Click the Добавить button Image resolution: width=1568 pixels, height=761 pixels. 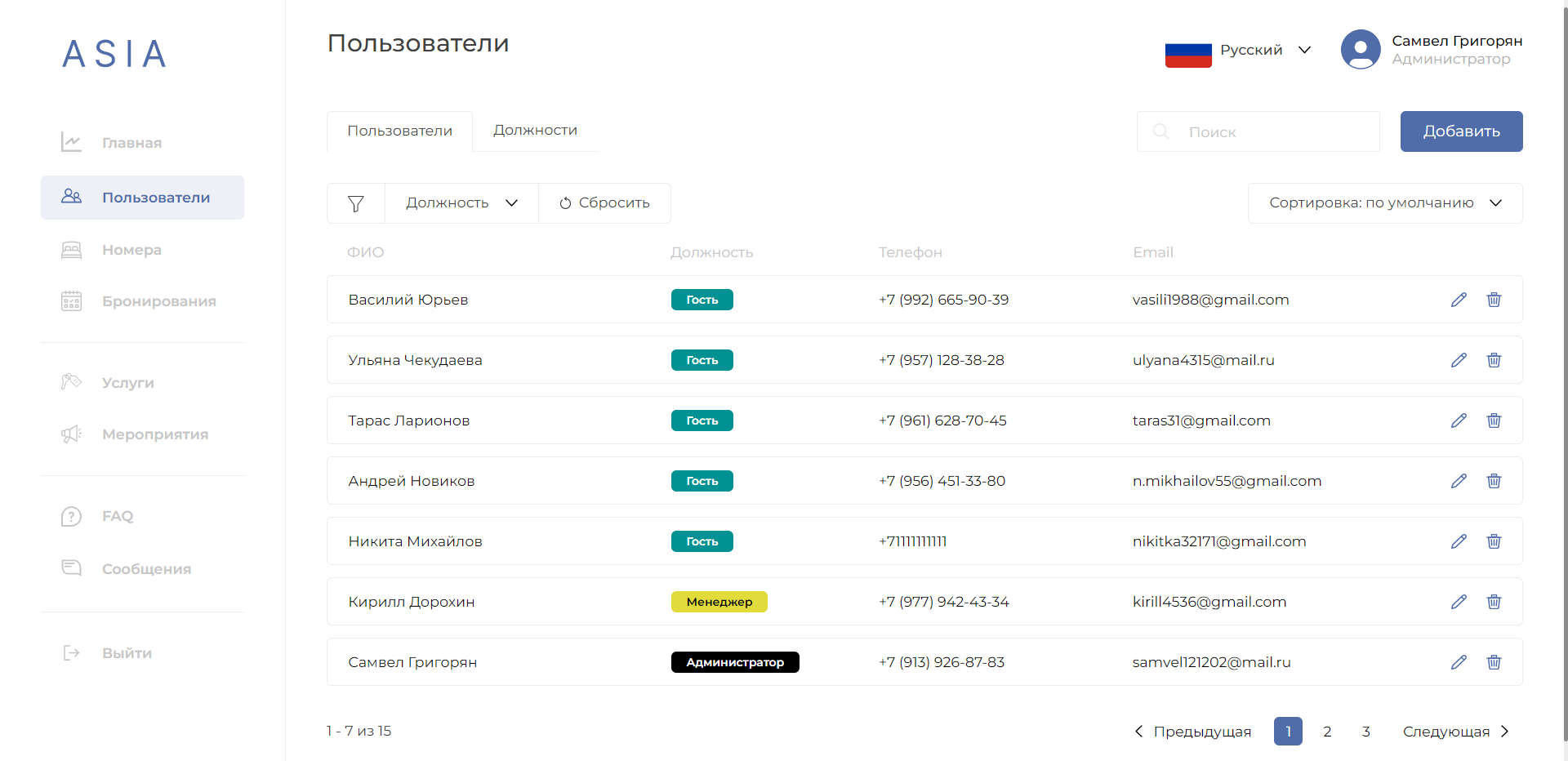tap(1461, 131)
